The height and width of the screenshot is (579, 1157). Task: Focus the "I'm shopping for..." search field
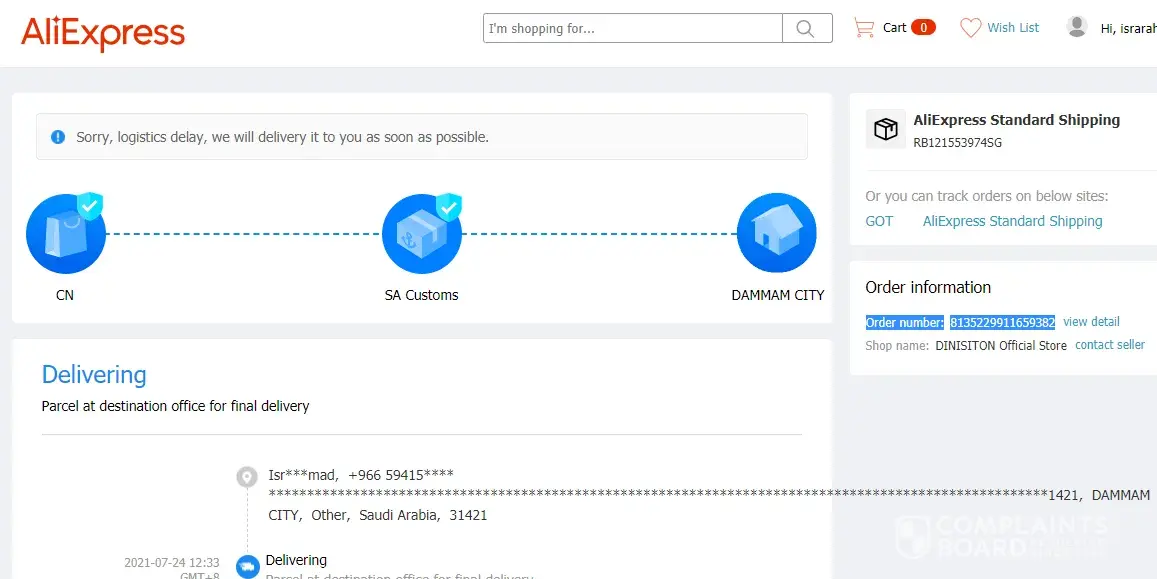632,28
